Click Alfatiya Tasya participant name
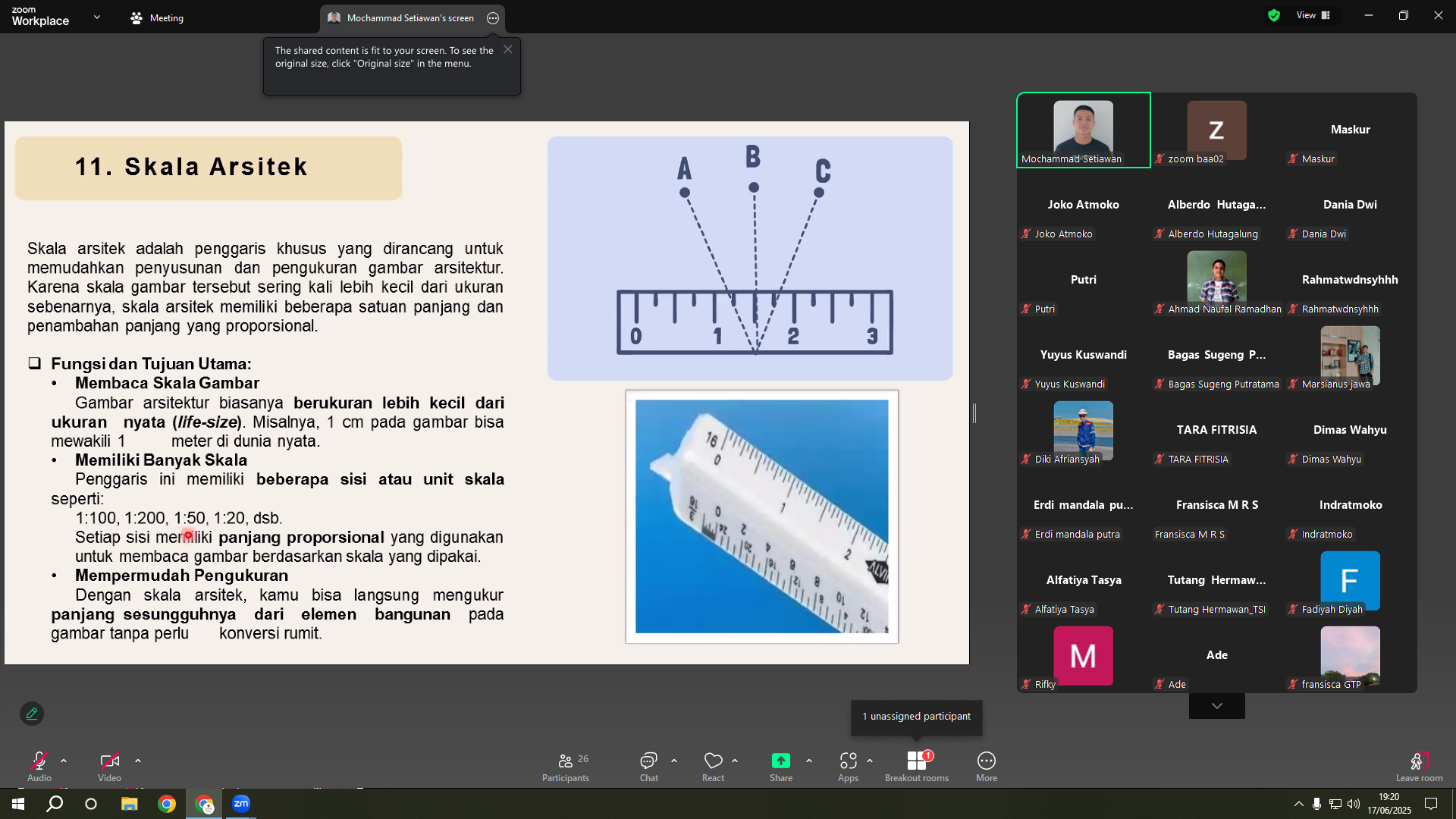The height and width of the screenshot is (819, 1456). point(1084,580)
